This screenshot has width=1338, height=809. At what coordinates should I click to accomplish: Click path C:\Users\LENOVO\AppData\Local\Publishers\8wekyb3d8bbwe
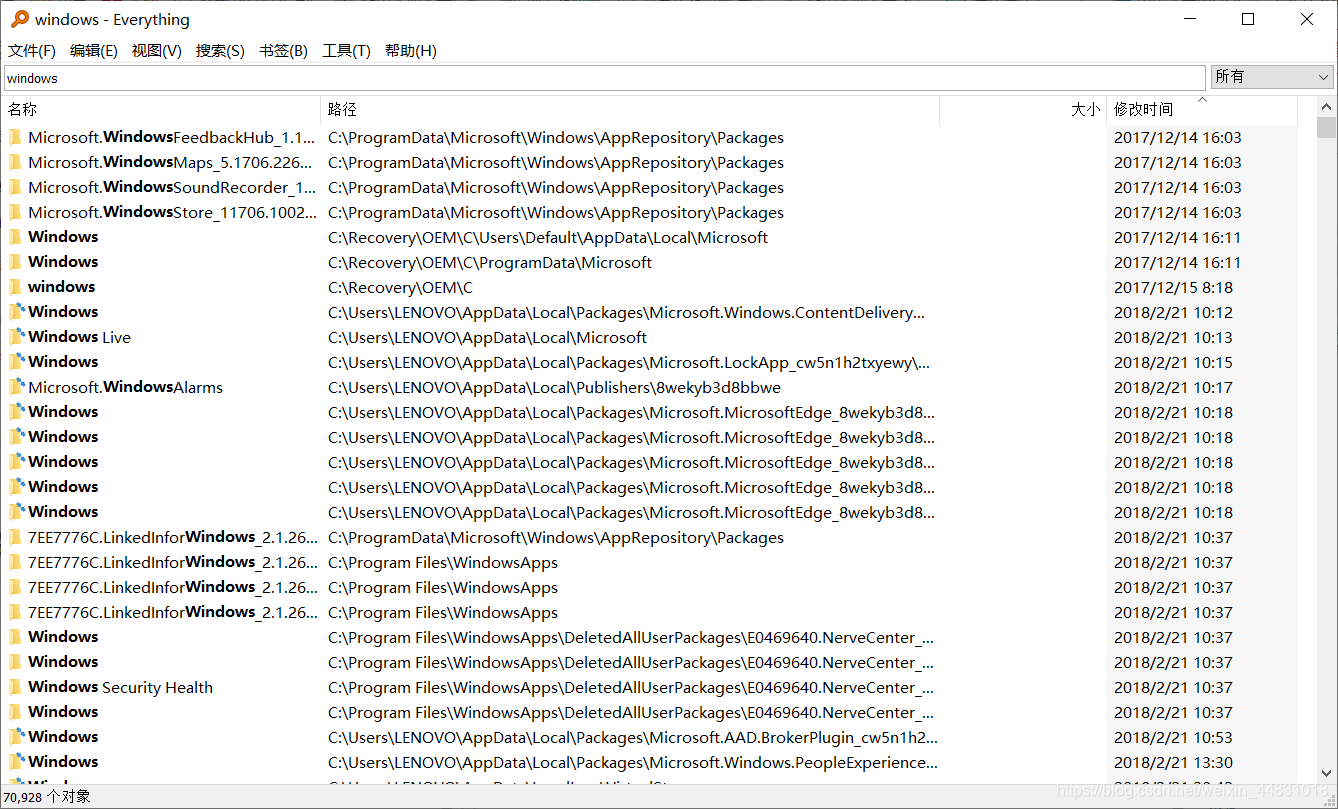point(554,387)
